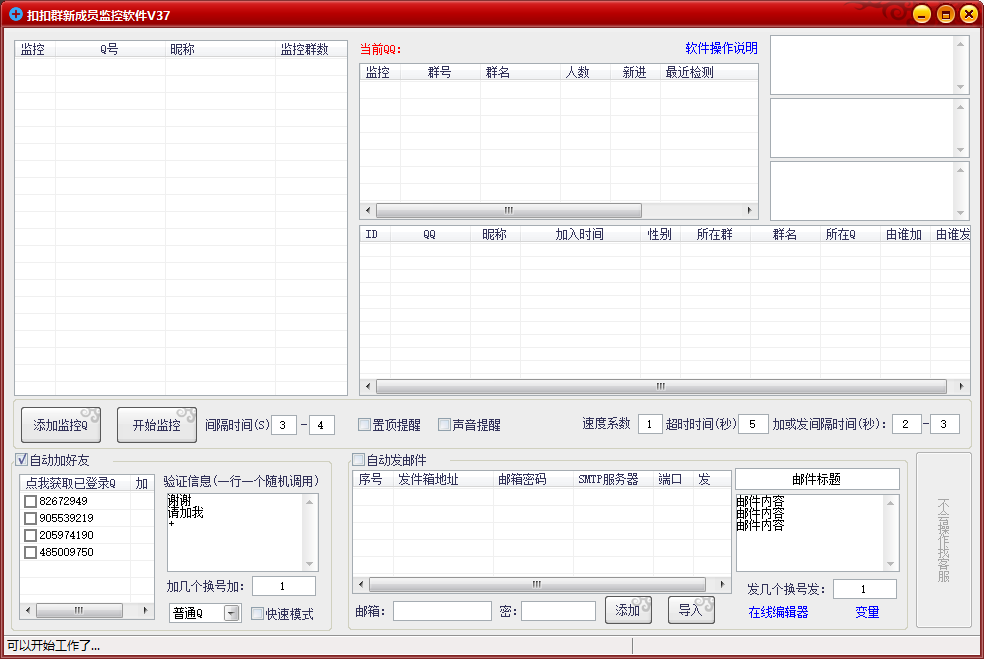Enable the 声音提醒 checkbox
Viewport: 984px width, 659px height.
(x=444, y=425)
